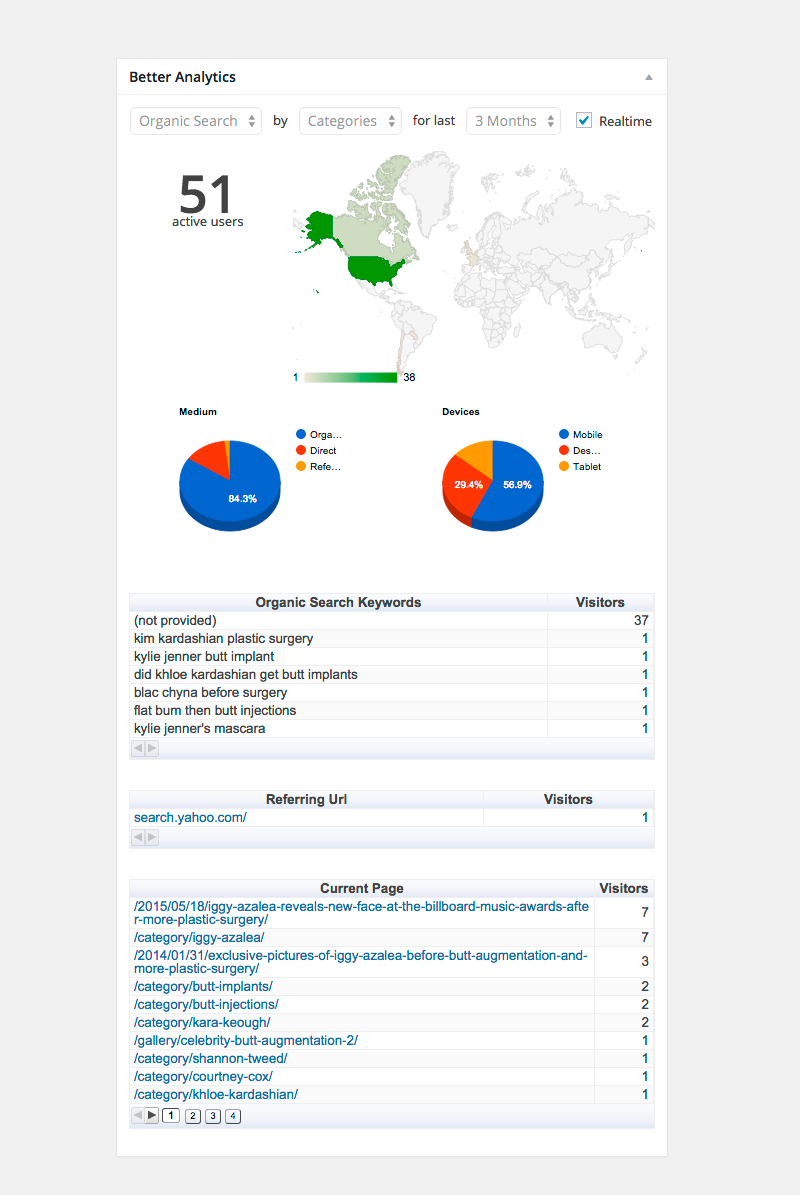This screenshot has height=1195, width=800.
Task: Open iggy-azalea-reveals-new-face billboard page link
Action: tap(361, 913)
